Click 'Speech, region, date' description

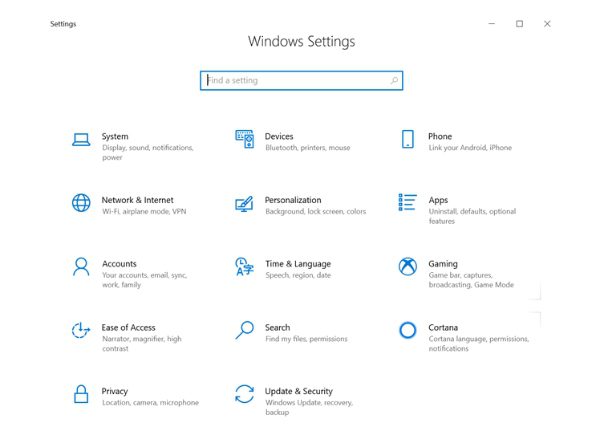(298, 275)
